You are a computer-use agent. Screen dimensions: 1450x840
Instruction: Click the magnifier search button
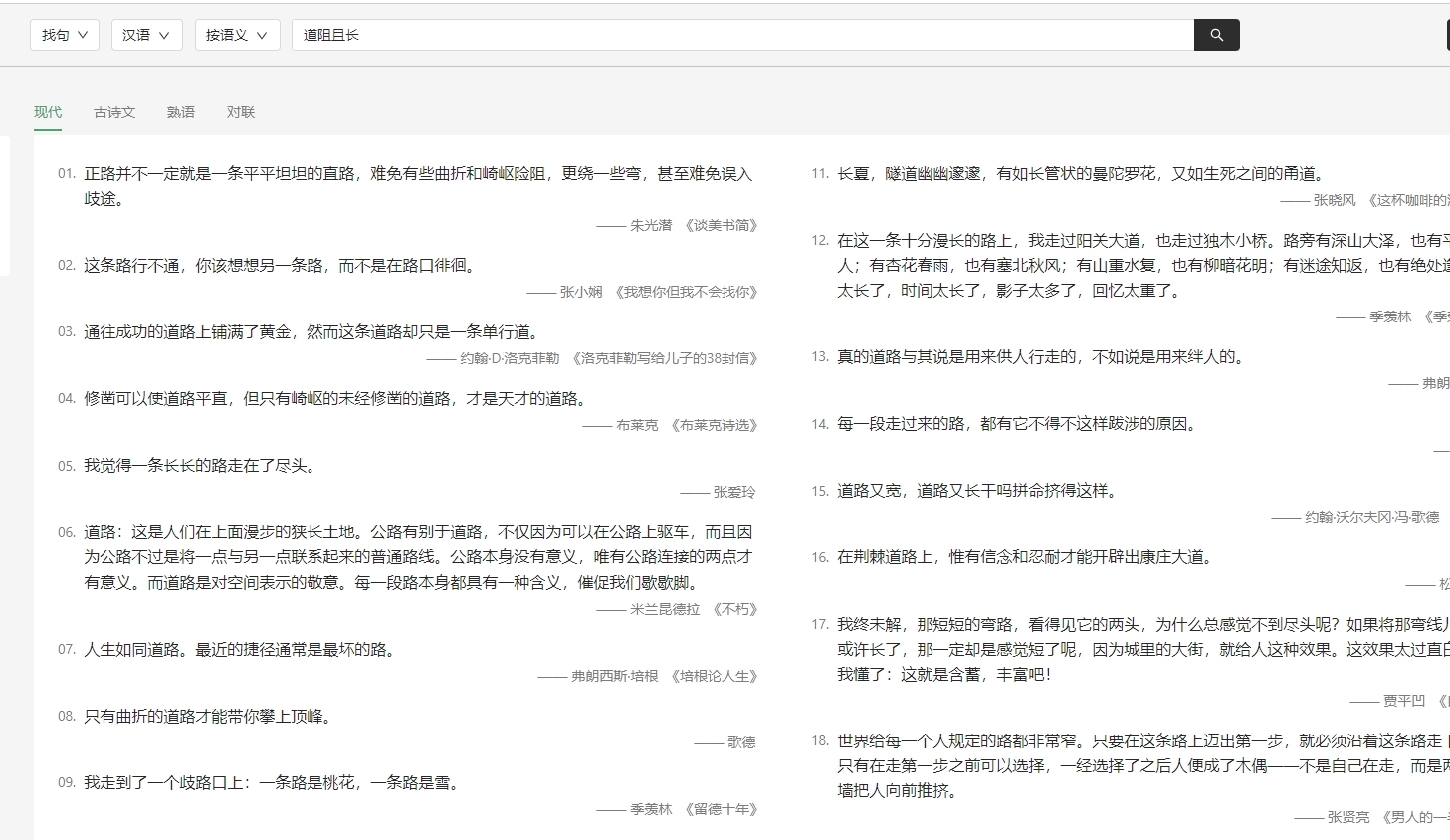point(1216,35)
